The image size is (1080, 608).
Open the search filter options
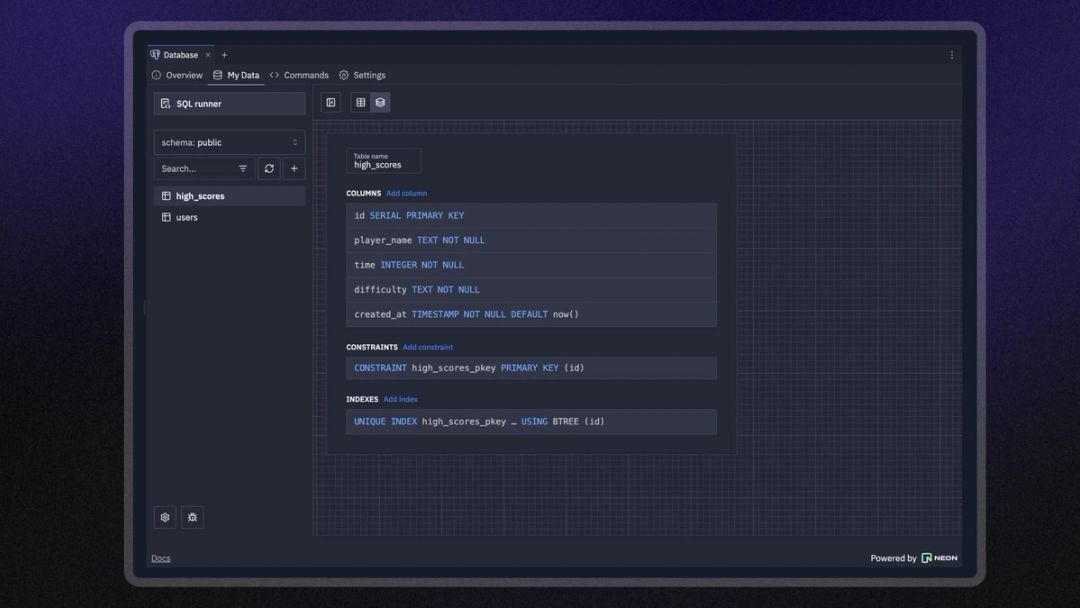pyautogui.click(x=242, y=168)
